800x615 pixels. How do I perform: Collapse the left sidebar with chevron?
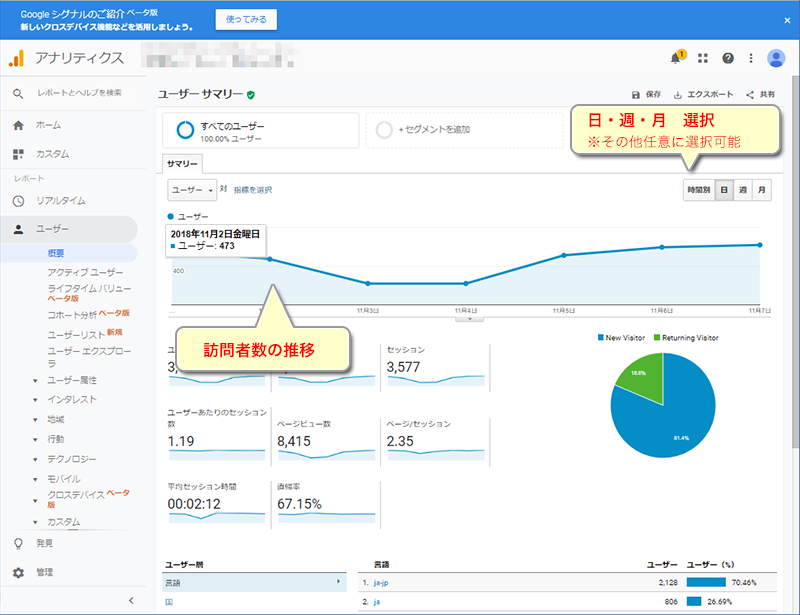coord(131,600)
